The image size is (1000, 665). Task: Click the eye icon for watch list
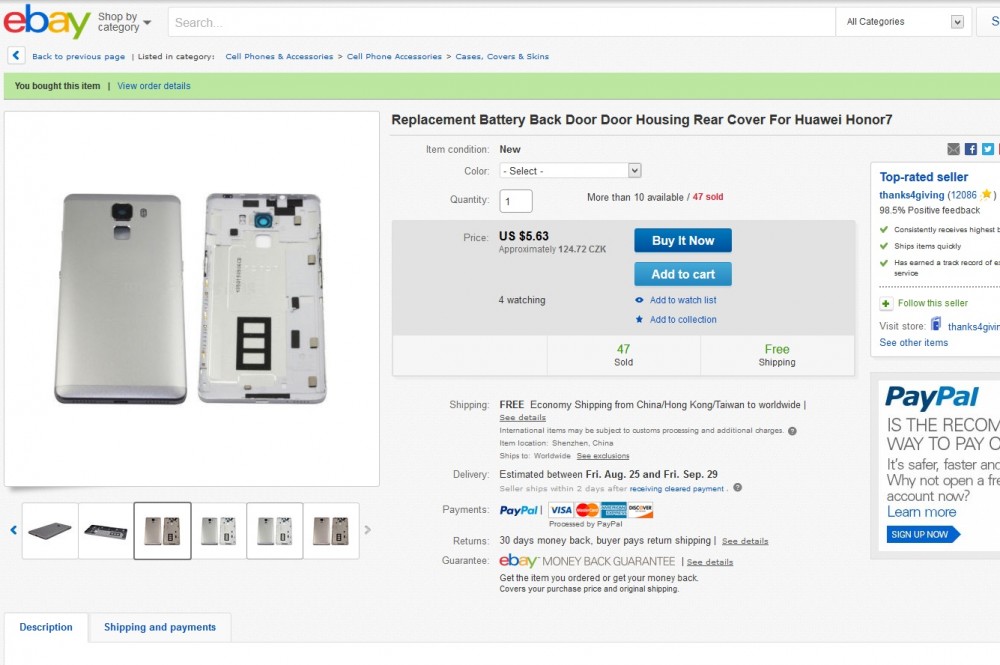click(639, 300)
